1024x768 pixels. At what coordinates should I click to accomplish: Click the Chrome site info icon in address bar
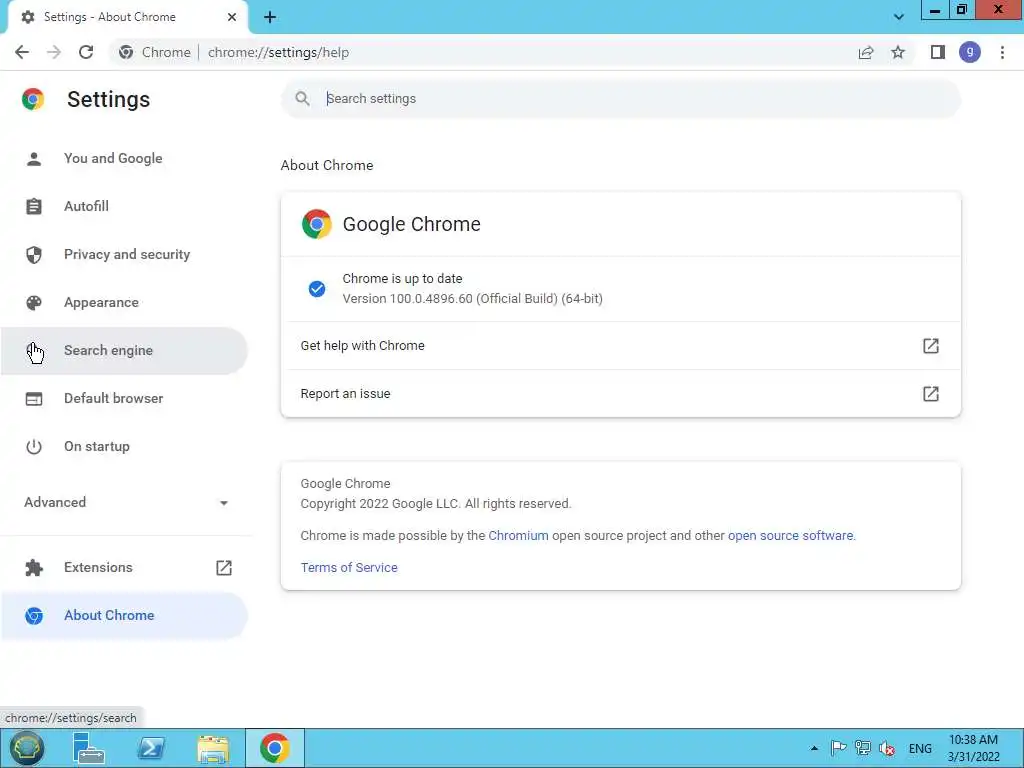click(x=126, y=52)
